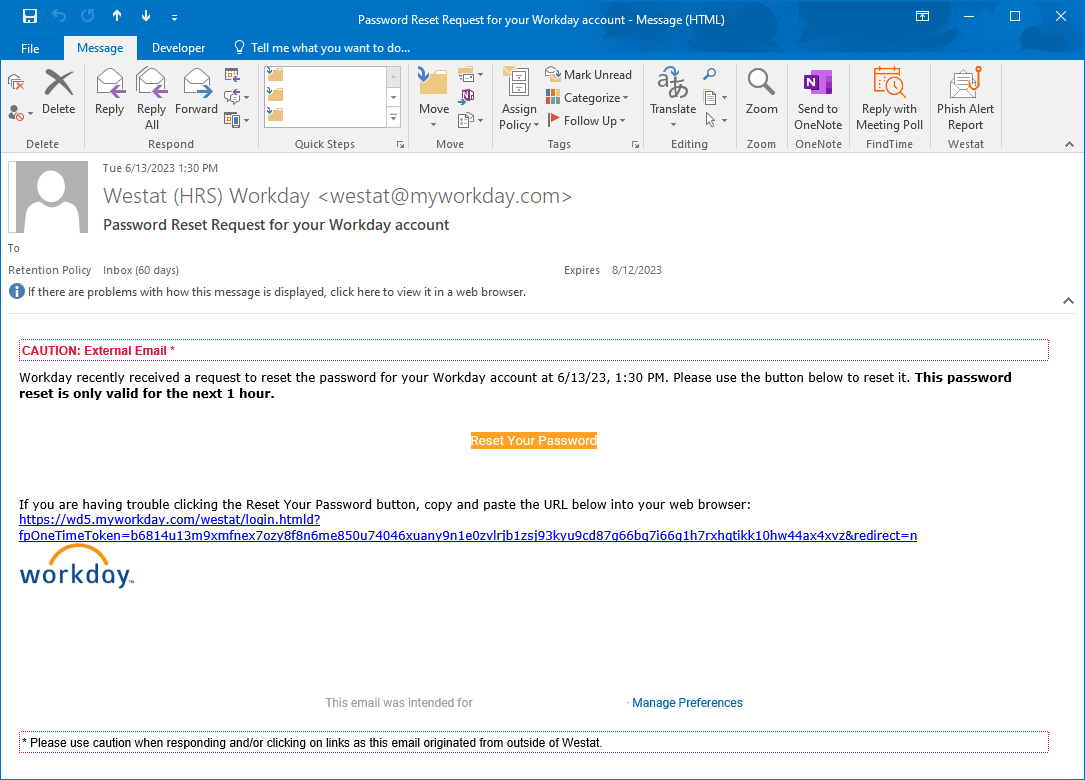The width and height of the screenshot is (1085, 780).
Task: Click the move to OneNote icon in the Move group
Action: [467, 96]
